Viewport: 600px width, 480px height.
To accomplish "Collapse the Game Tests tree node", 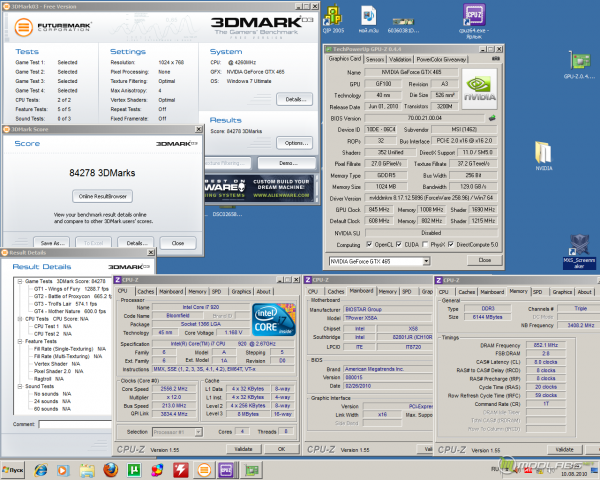I will (x=20, y=281).
